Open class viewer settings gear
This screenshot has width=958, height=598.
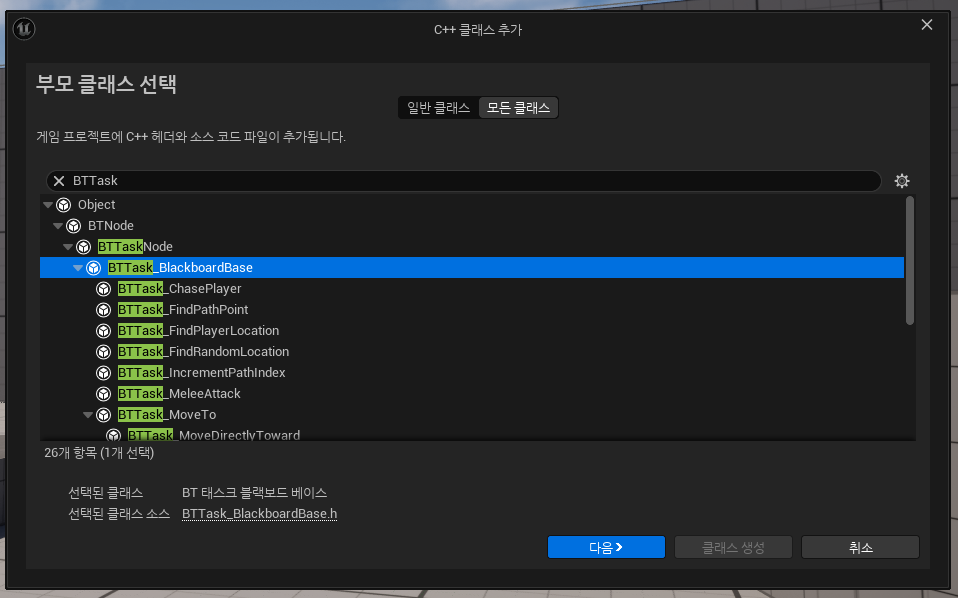tap(902, 181)
